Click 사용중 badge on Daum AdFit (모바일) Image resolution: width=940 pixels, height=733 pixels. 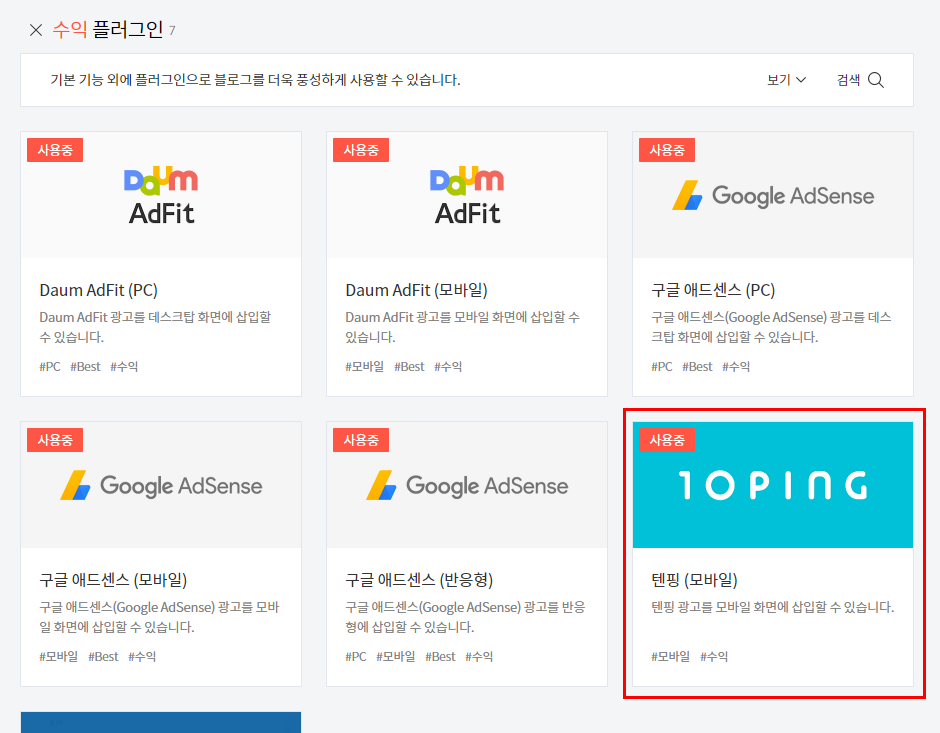click(x=361, y=150)
